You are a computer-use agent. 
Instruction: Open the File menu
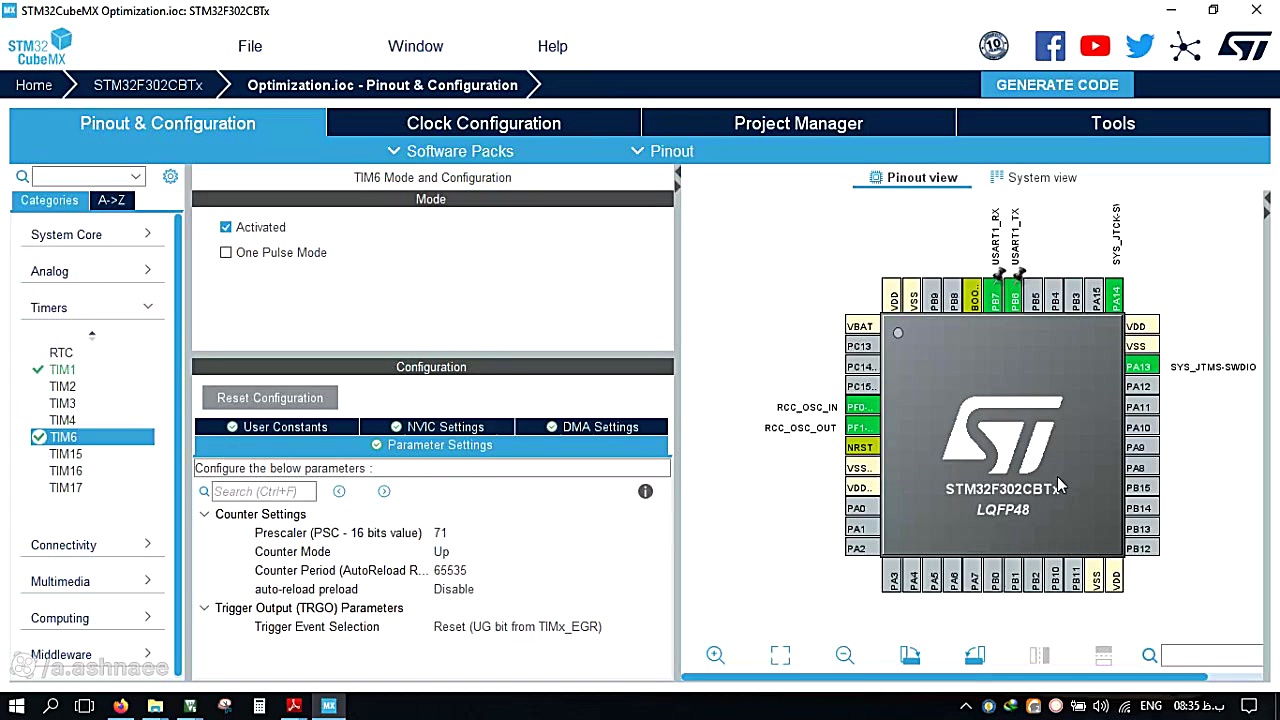coord(250,46)
